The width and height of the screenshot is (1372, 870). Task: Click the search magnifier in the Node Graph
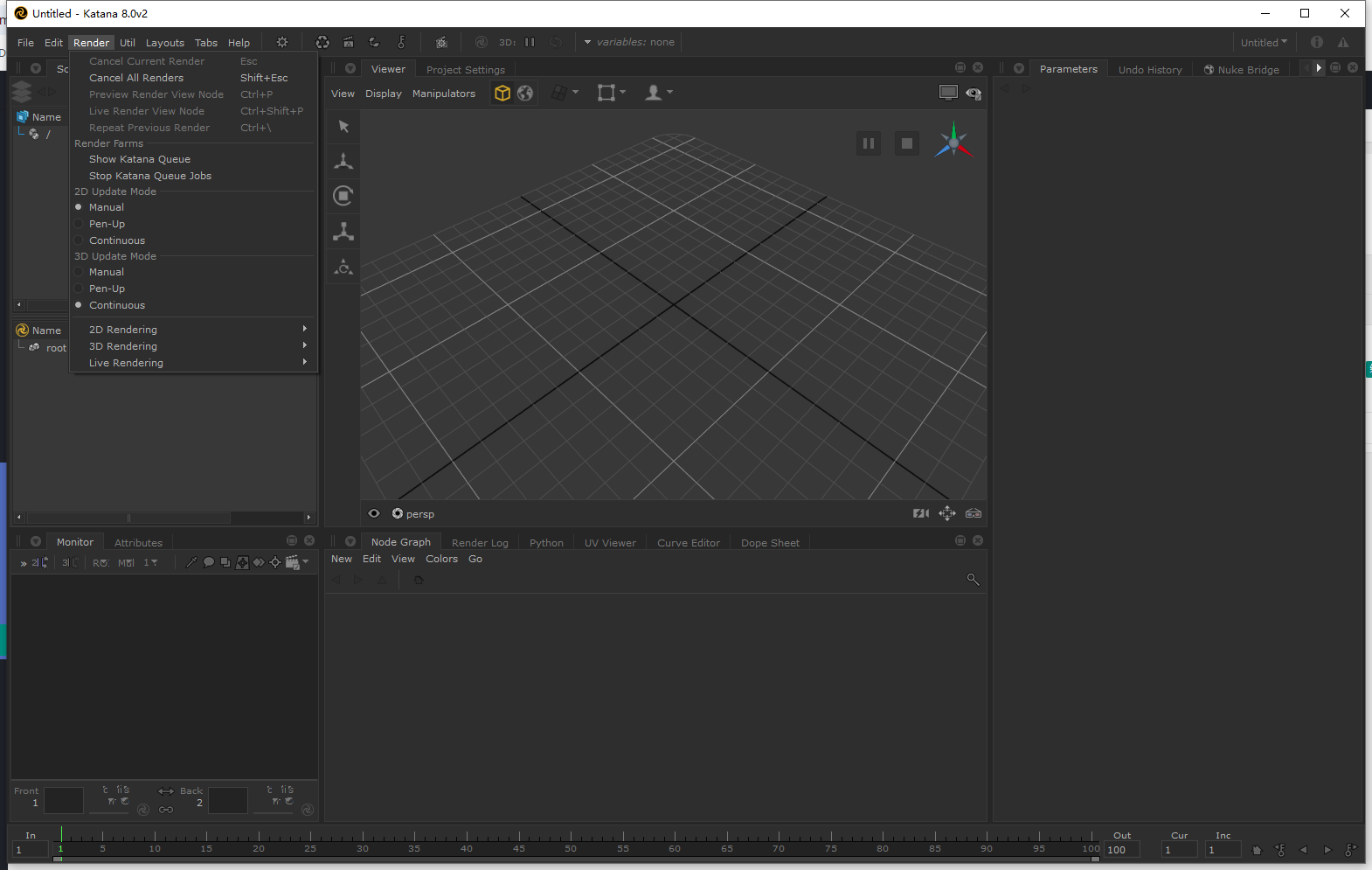973,580
